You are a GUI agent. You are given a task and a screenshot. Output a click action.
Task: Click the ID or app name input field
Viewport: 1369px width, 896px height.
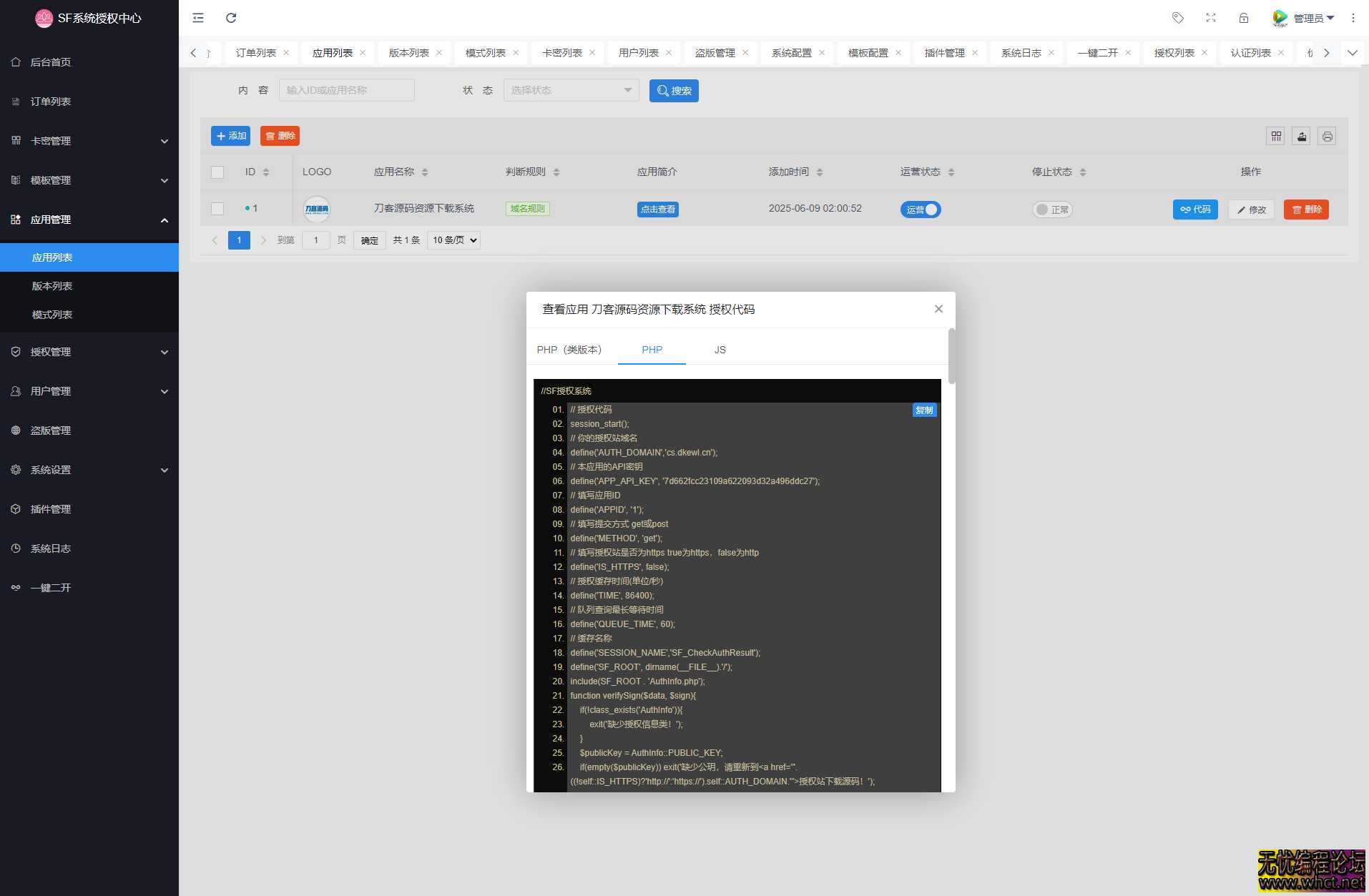point(347,90)
